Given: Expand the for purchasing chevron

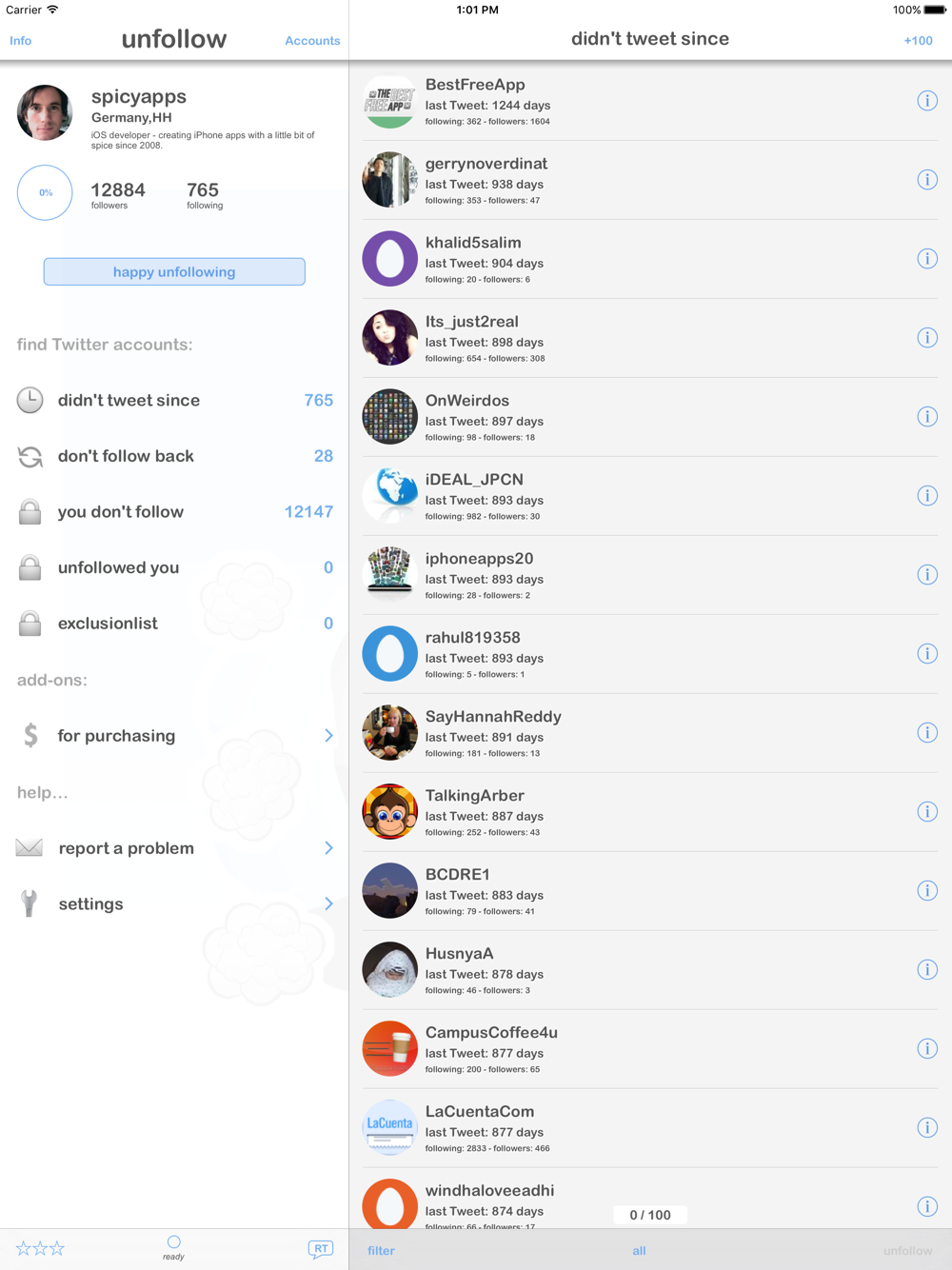Looking at the screenshot, I should pos(328,736).
